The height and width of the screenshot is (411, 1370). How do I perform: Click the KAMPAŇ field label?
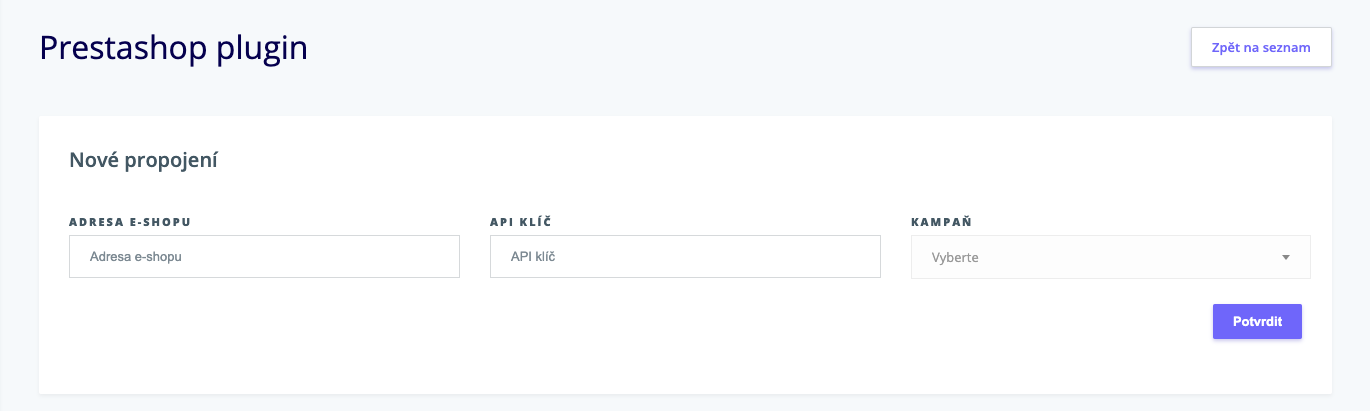[x=942, y=221]
